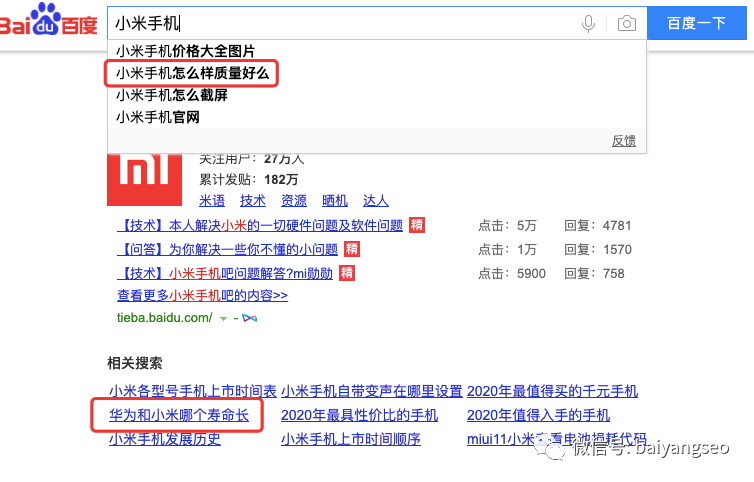754x482 pixels.
Task: Open the 资源 sub-forum link
Action: [294, 201]
